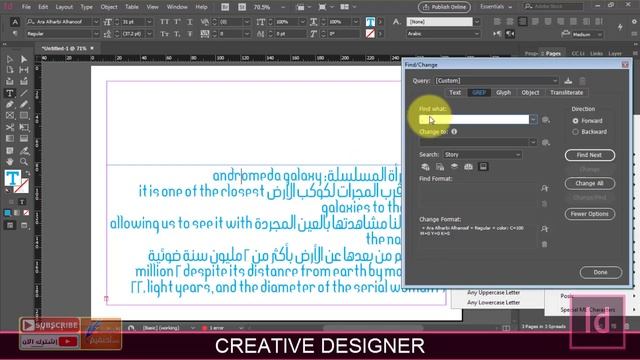This screenshot has width=640, height=360.
Task: Open the Type menu
Action: (x=86, y=7)
